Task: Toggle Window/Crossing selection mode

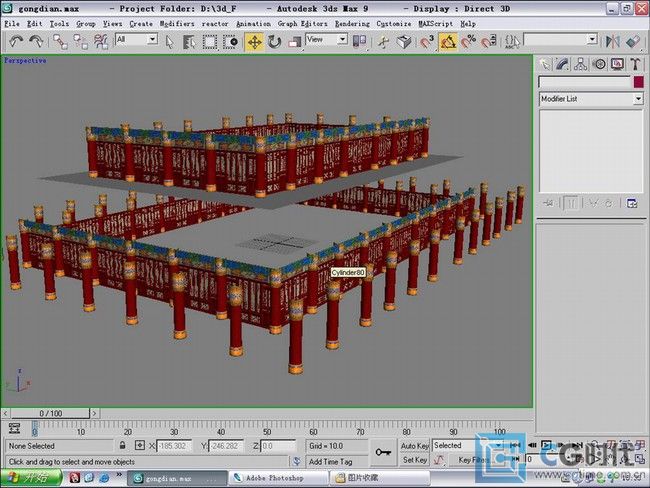Action: pos(230,42)
